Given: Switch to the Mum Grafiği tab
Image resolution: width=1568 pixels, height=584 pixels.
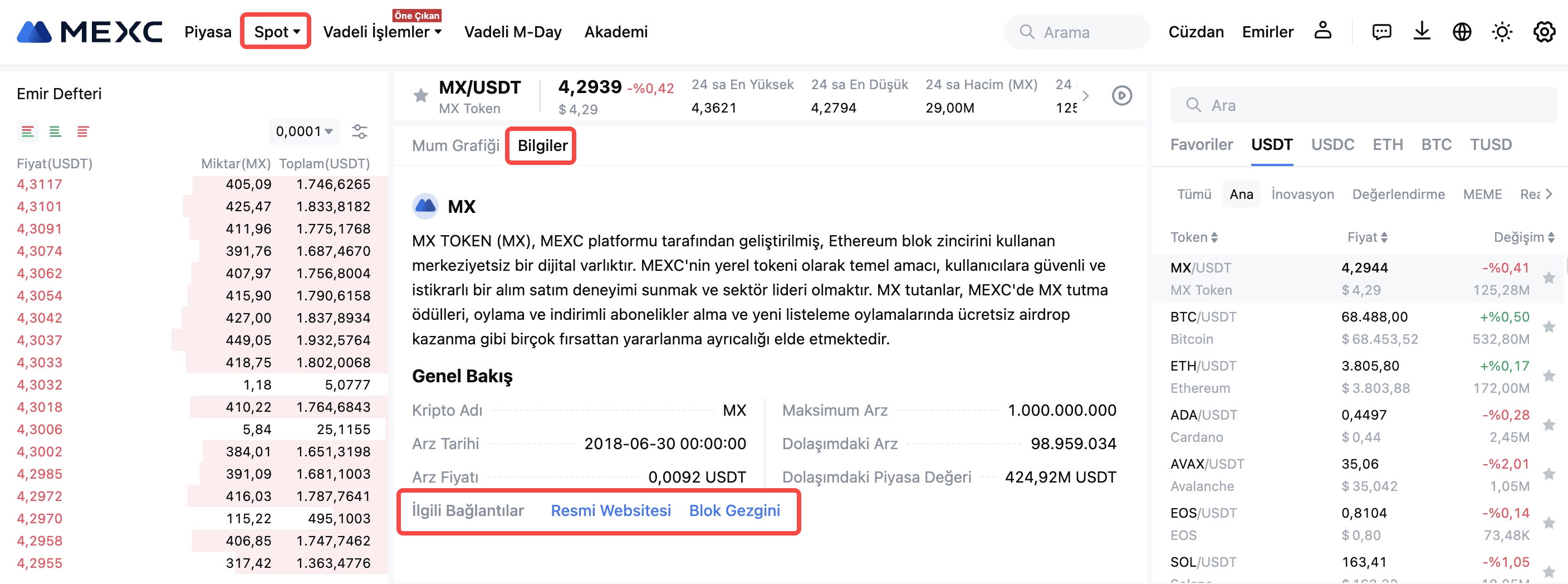Looking at the screenshot, I should (x=455, y=145).
